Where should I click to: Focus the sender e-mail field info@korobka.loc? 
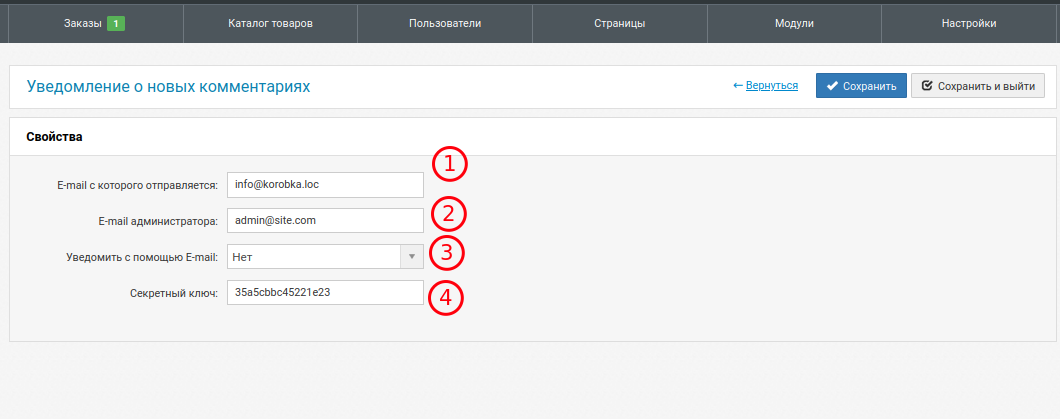pos(325,184)
